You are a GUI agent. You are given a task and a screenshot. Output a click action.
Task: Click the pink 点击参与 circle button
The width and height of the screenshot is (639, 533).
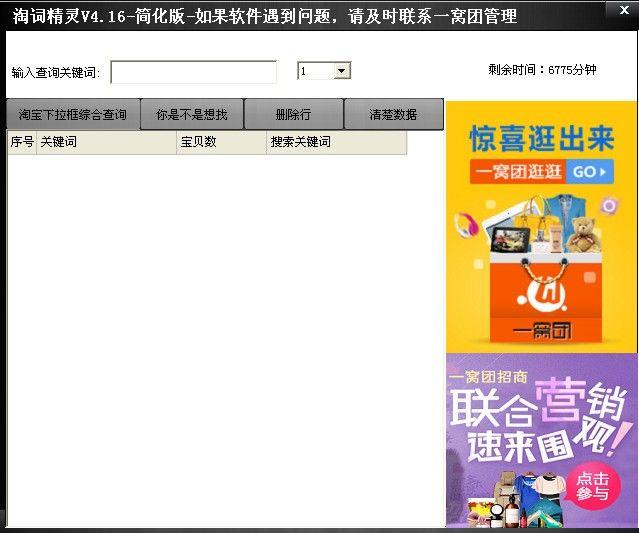592,486
